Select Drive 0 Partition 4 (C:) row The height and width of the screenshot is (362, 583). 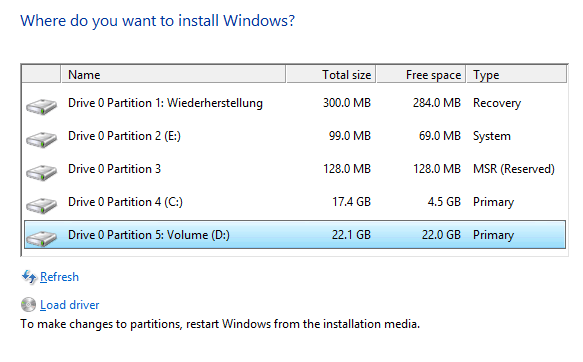pos(295,202)
